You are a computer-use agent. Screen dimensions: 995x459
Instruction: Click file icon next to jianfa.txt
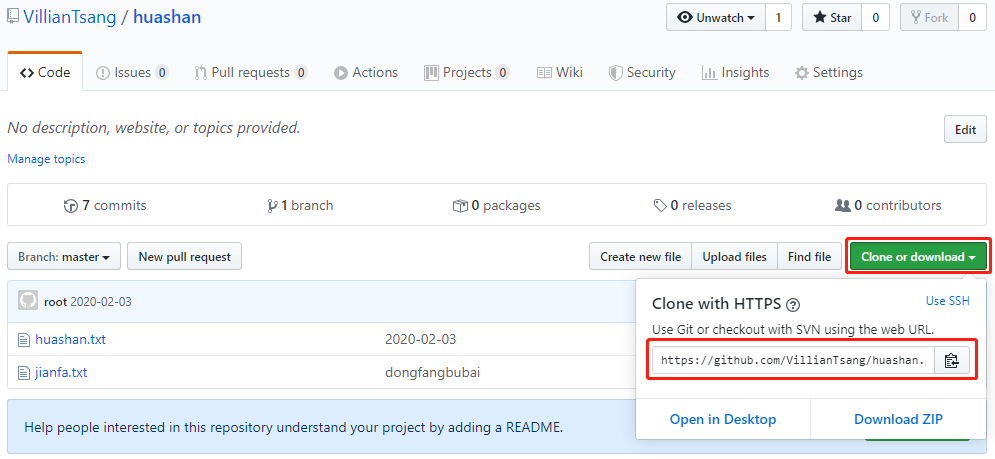24,373
